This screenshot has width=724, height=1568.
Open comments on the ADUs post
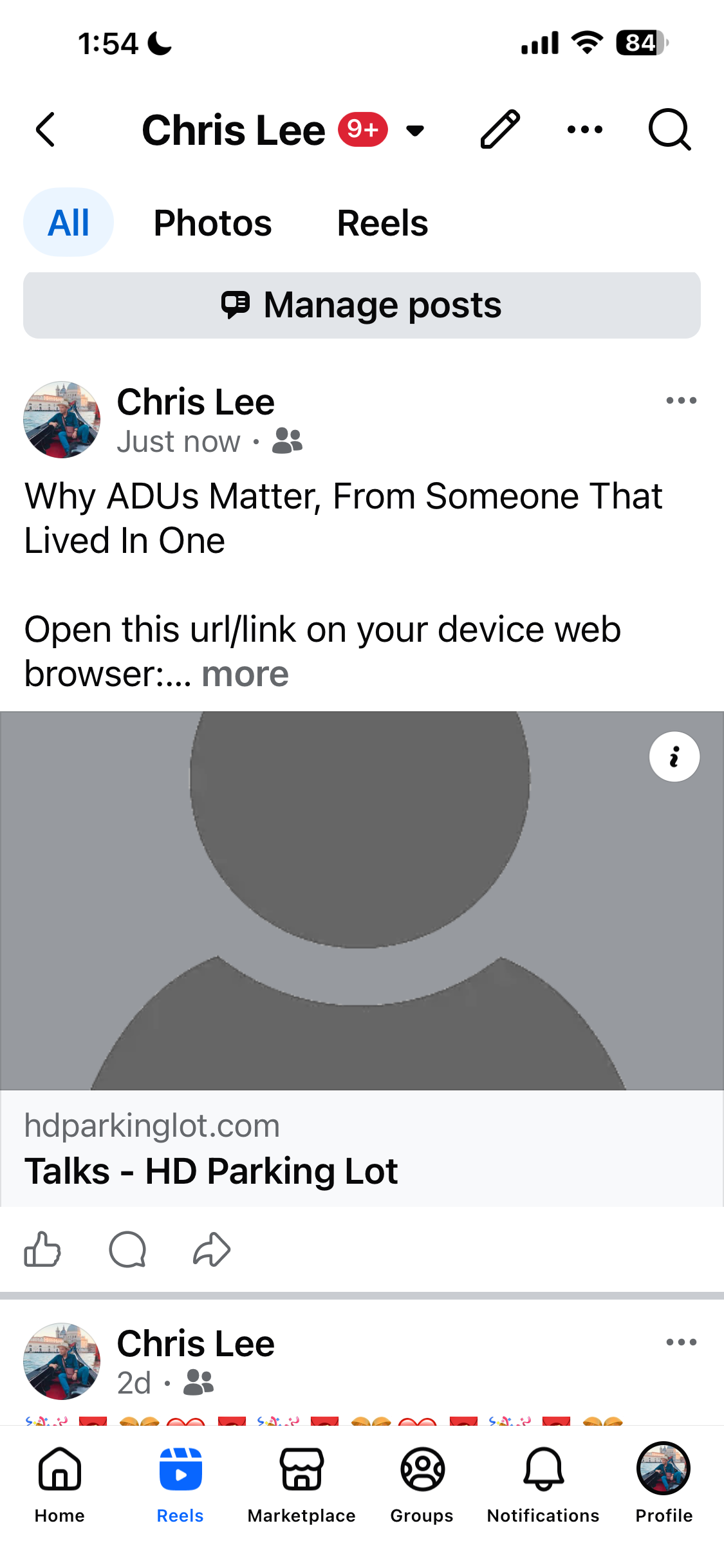click(127, 1249)
